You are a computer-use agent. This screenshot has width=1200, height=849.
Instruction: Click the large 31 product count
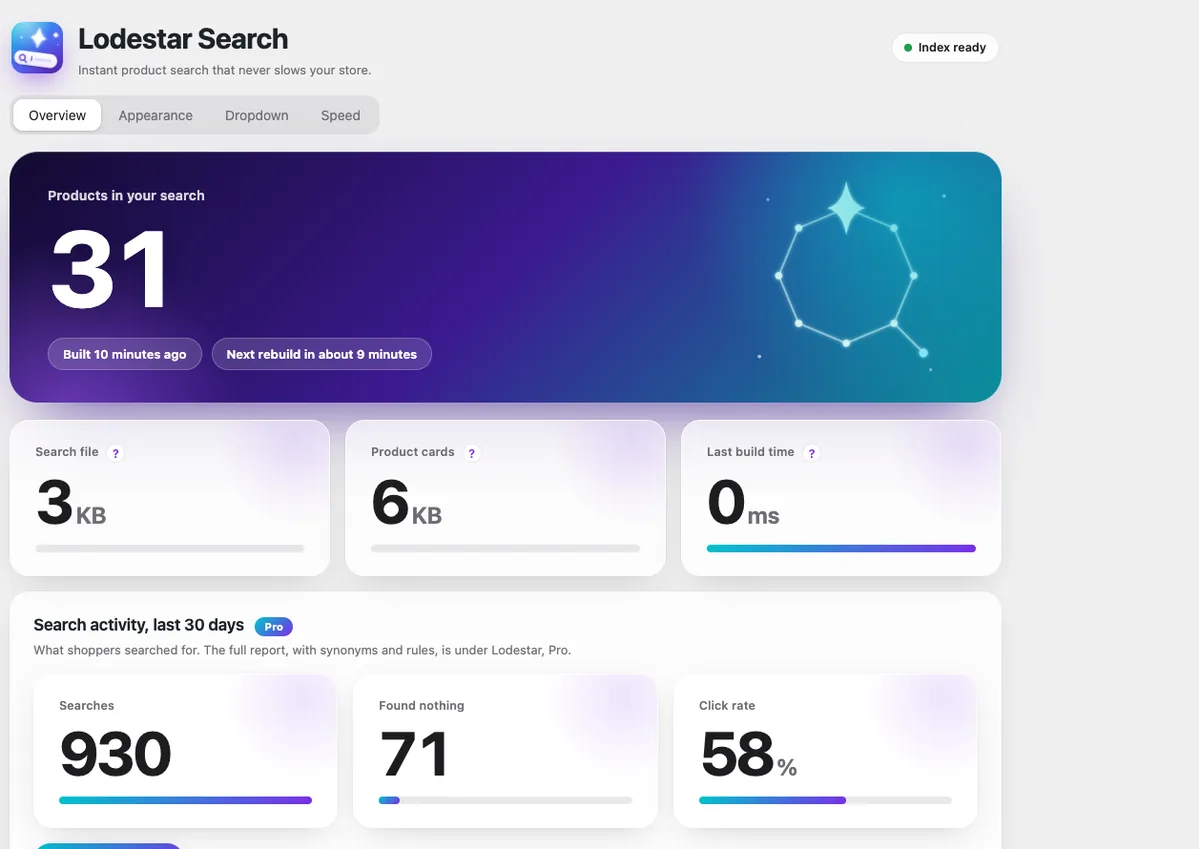tap(110, 270)
